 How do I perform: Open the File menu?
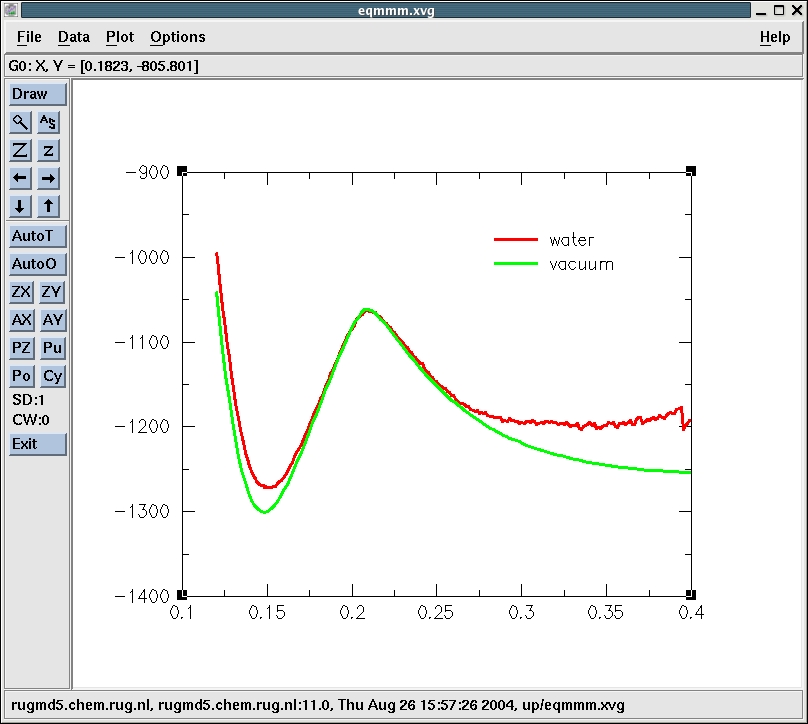29,37
